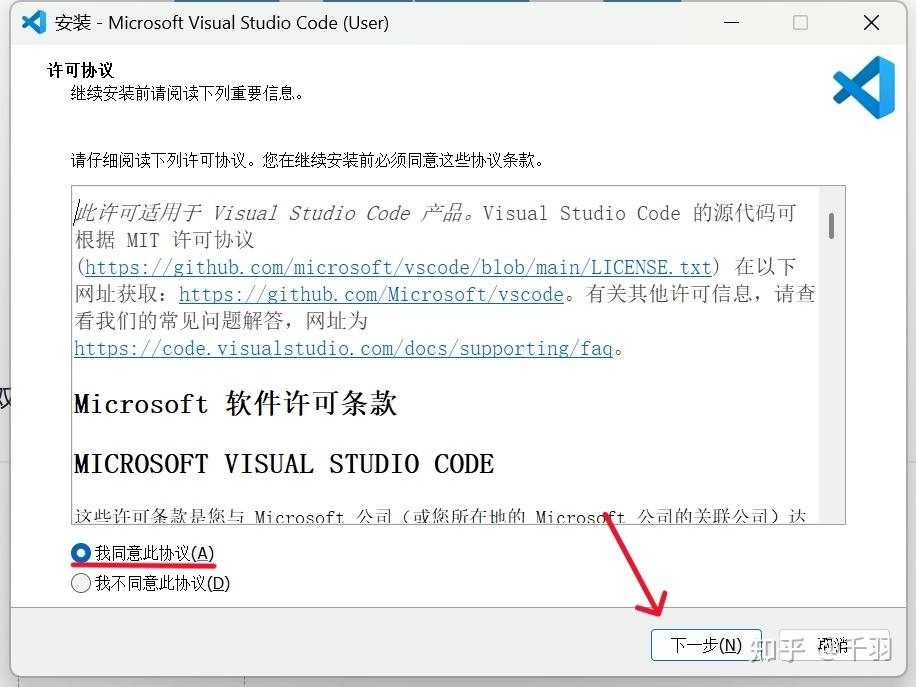Select the 我同意此协议(A) radio button
Screen dimensions: 916x687
[80, 553]
